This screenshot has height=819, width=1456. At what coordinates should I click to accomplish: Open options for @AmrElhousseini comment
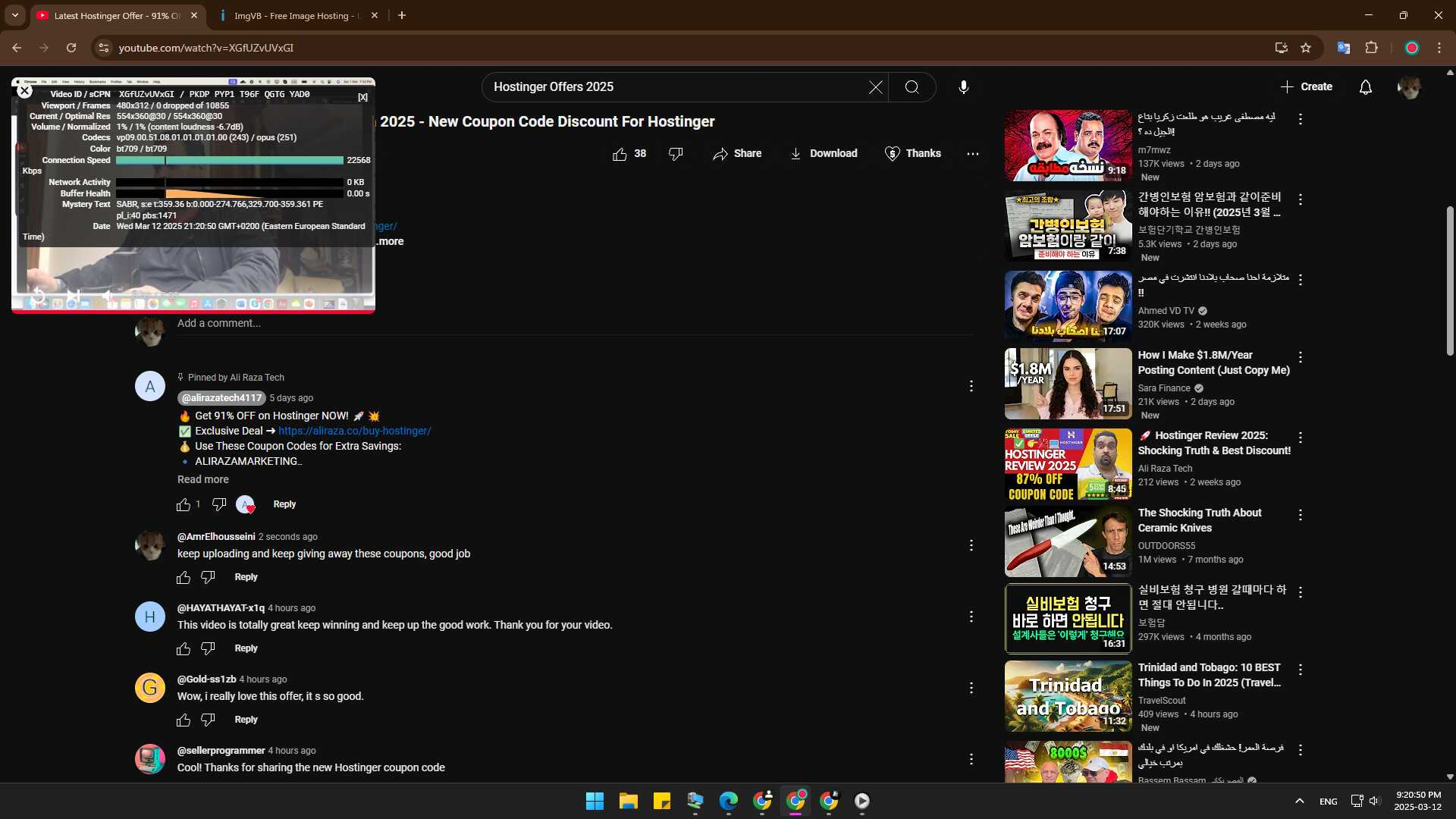(x=971, y=545)
